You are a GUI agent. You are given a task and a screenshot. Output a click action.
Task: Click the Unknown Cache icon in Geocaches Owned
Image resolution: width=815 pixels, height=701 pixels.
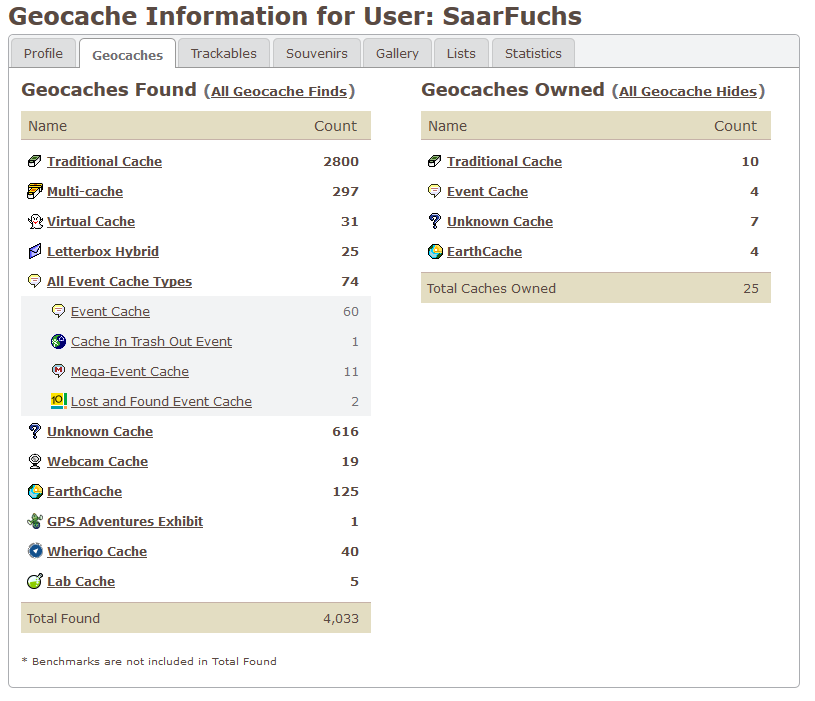tap(435, 221)
